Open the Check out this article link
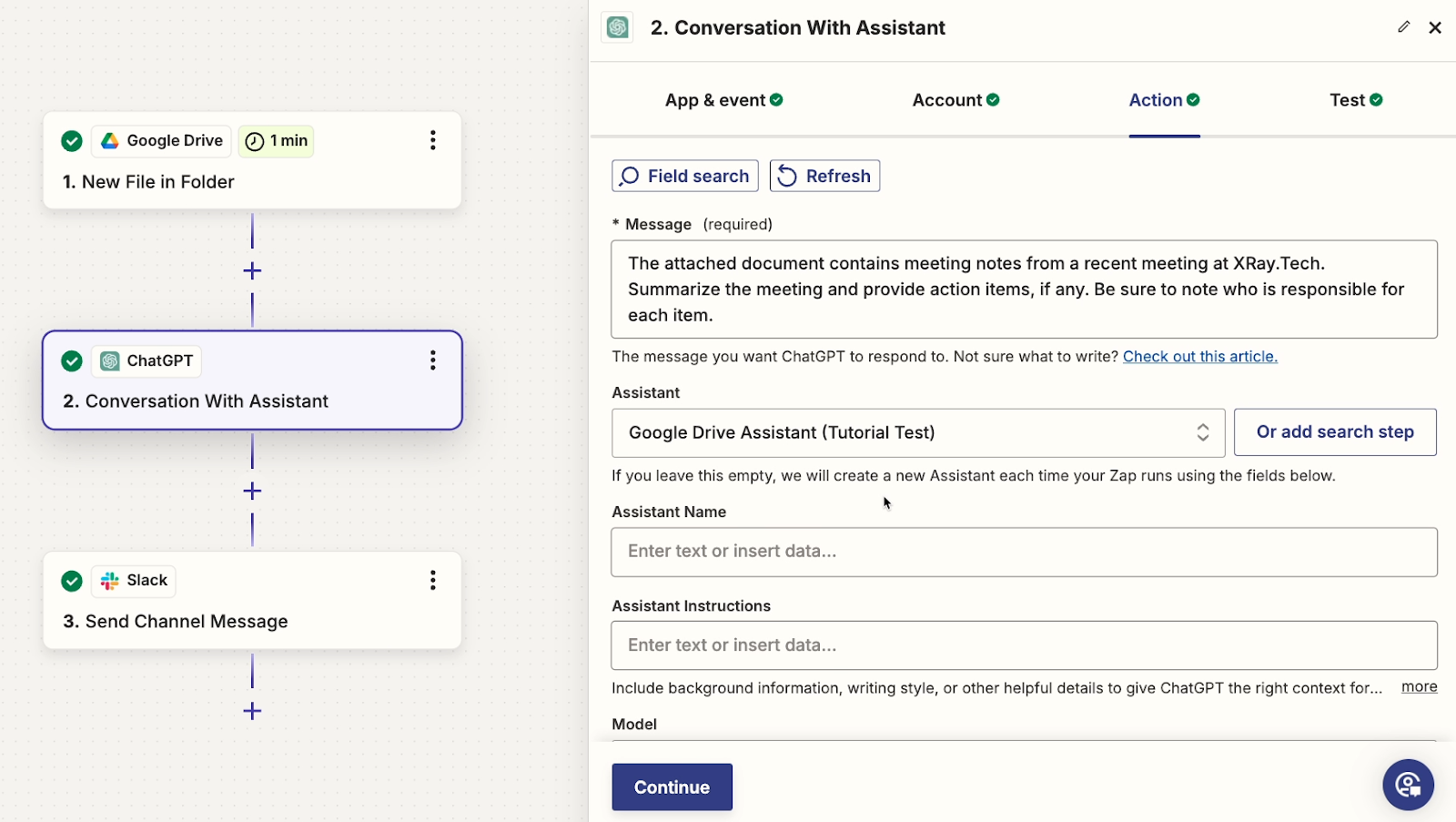 (x=1200, y=357)
